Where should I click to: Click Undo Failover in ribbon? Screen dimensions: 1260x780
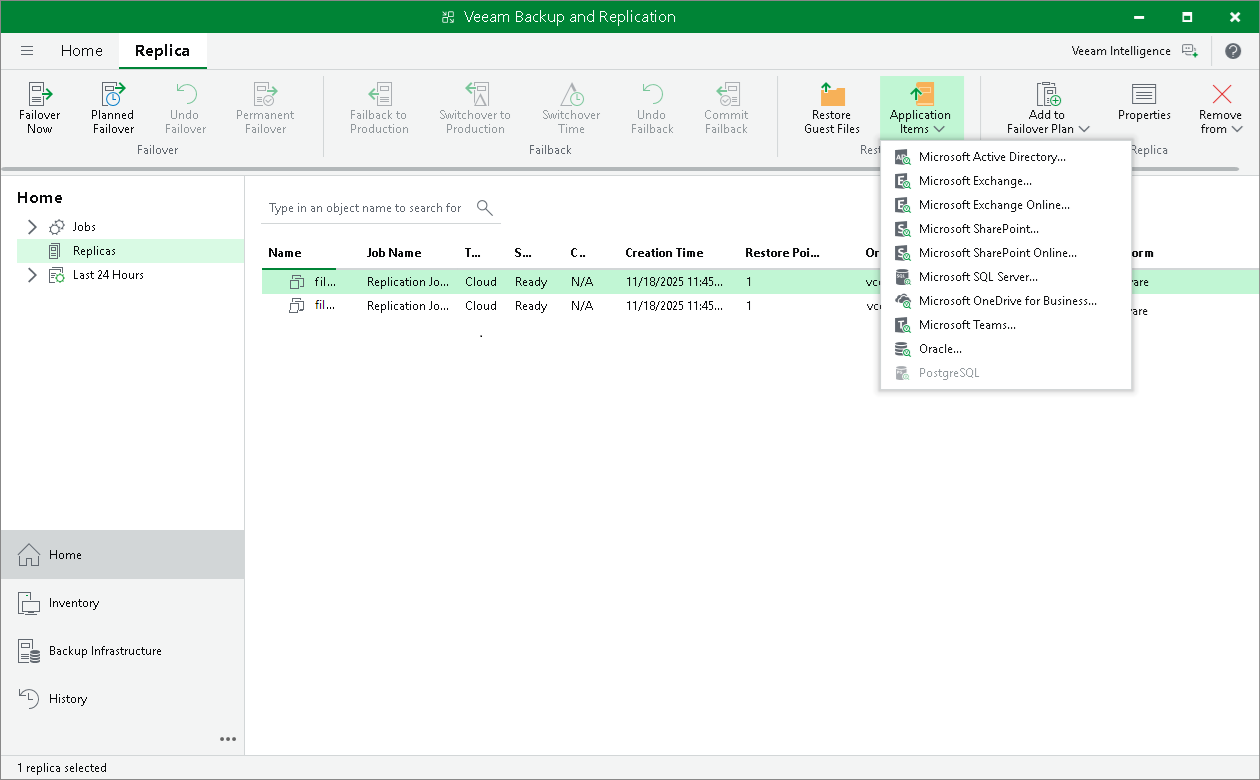coord(186,108)
